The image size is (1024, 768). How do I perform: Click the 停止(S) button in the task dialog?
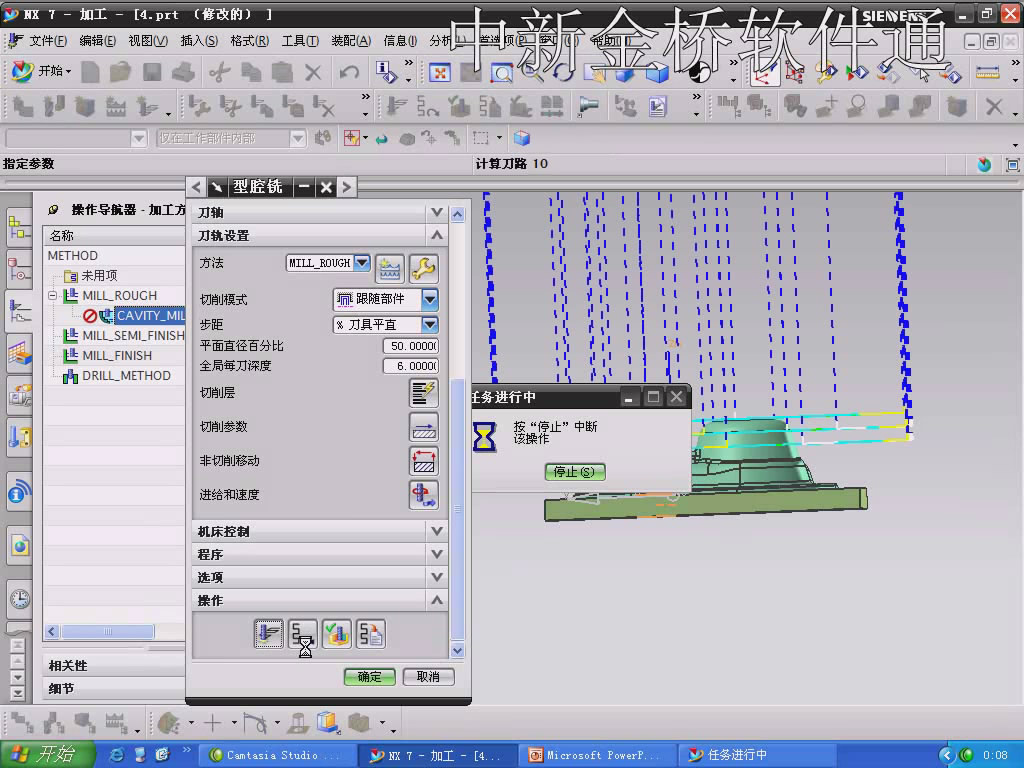(575, 472)
